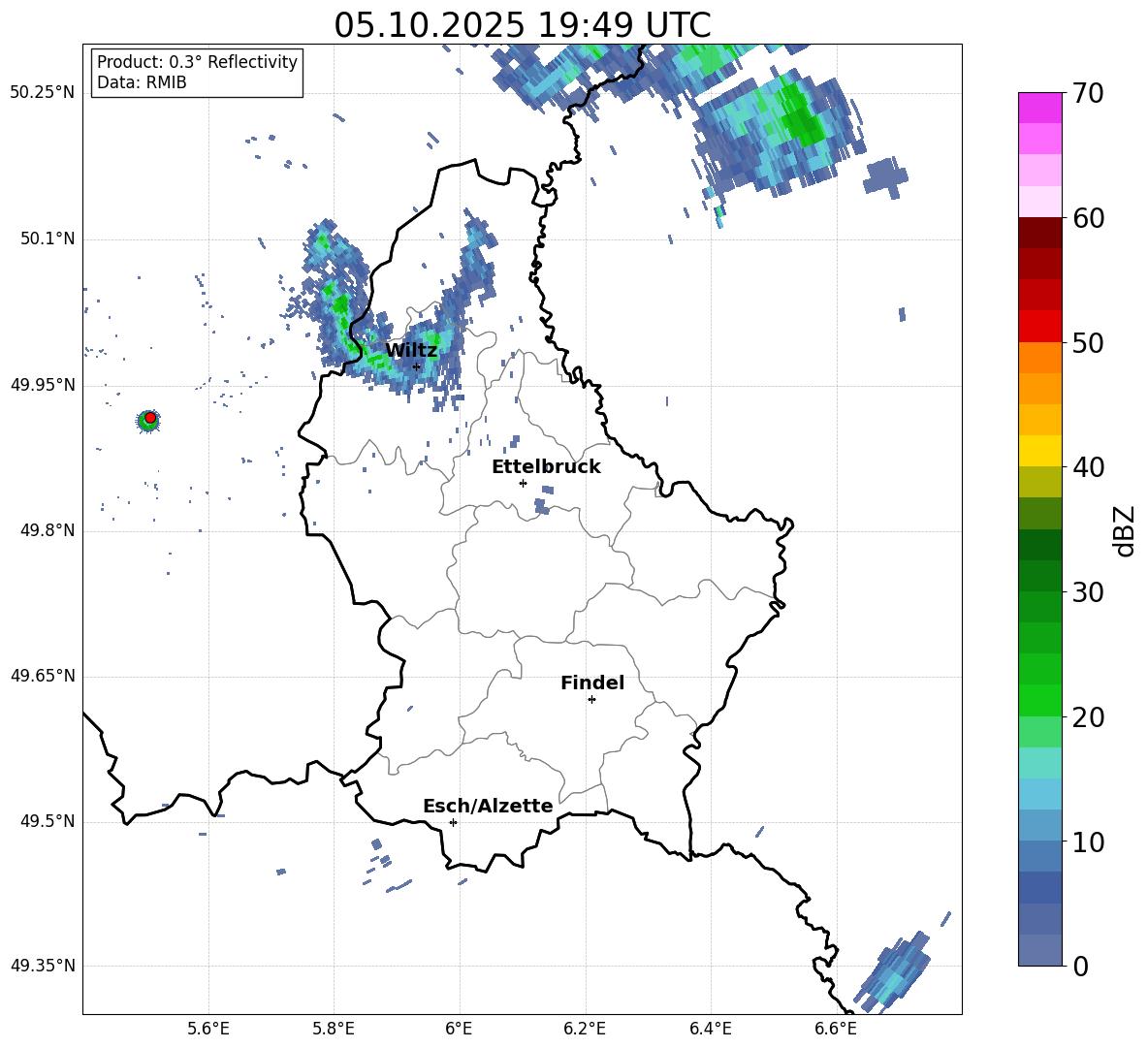Click the 49.8°N latitude label
1148x1048 pixels.
pyautogui.click(x=48, y=530)
